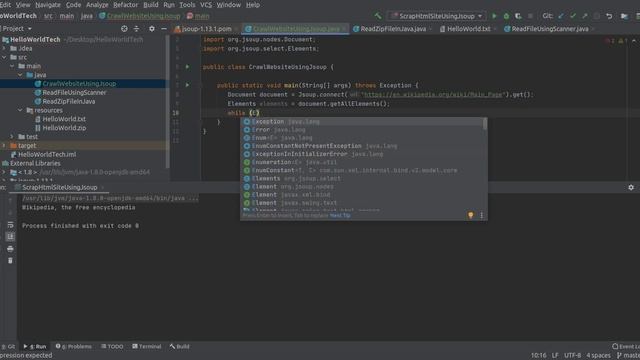
Task: Open the Analyze menu
Action: [97, 5]
